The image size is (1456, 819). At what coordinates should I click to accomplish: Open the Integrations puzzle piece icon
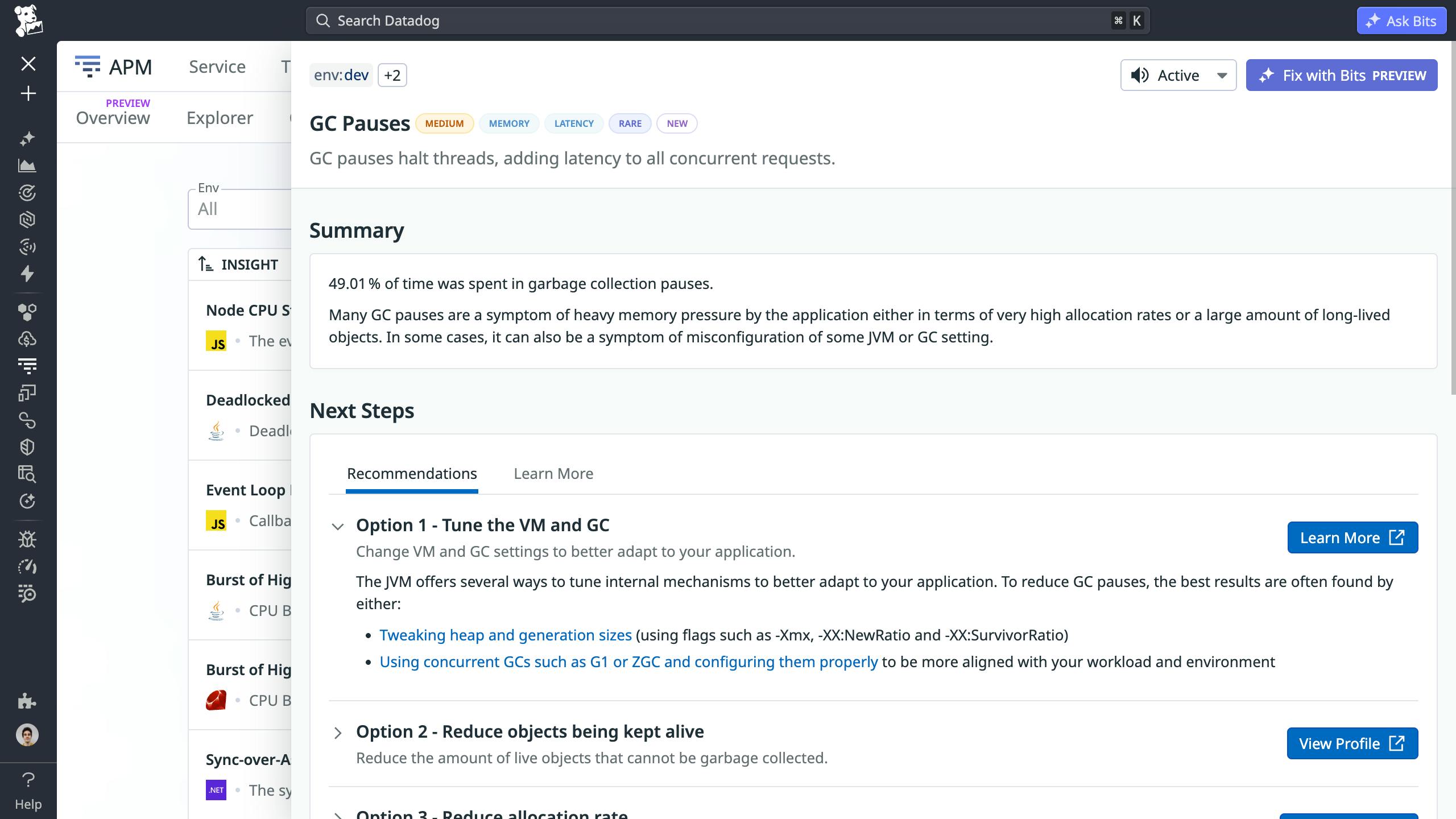click(x=28, y=701)
